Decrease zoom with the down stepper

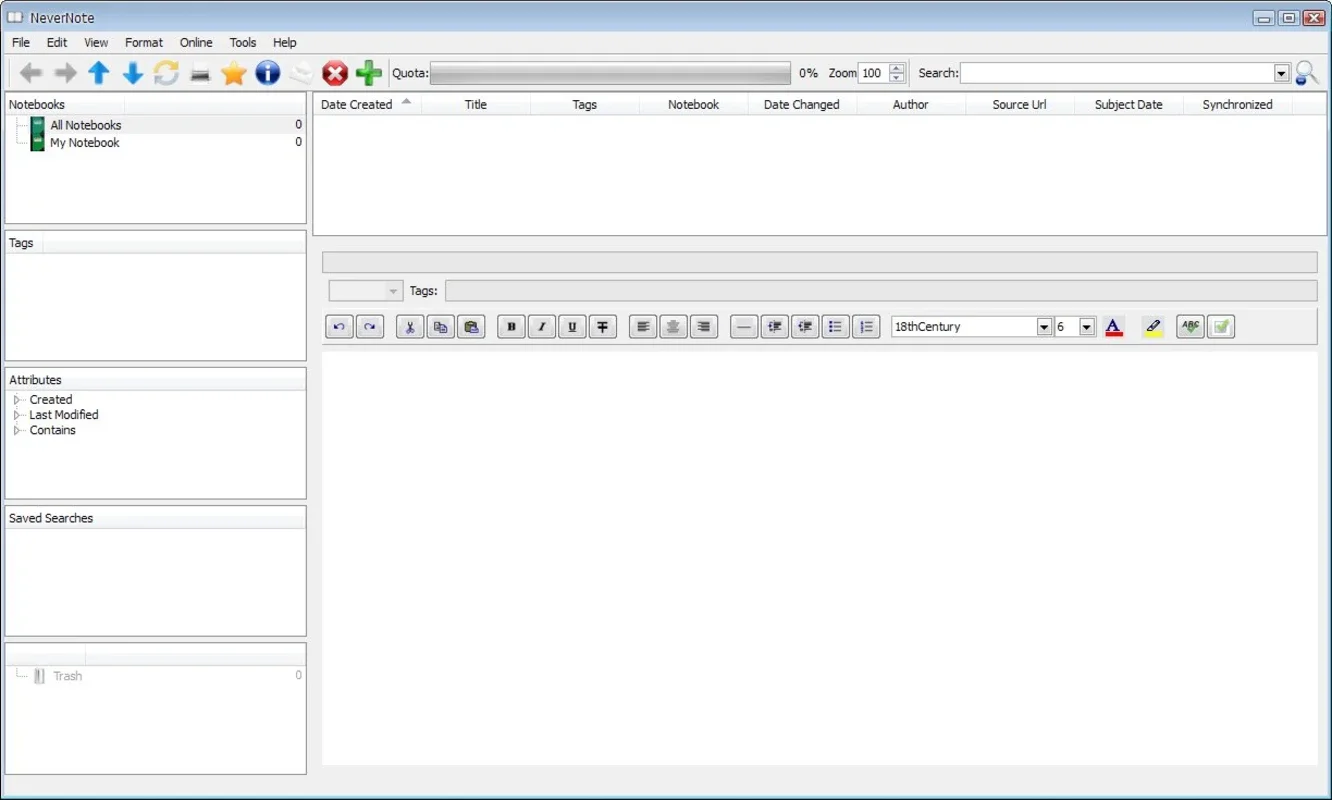point(897,78)
